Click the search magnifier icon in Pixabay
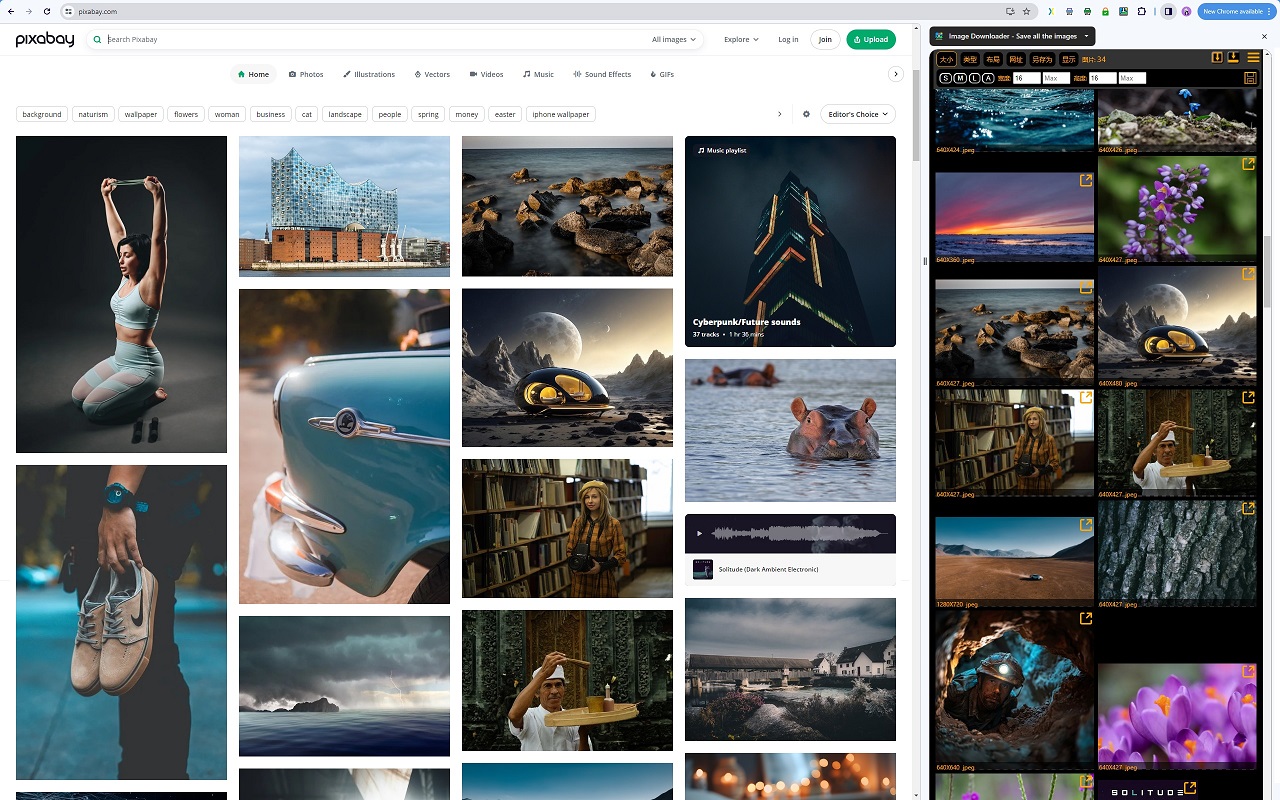Image resolution: width=1280 pixels, height=800 pixels. coord(97,40)
